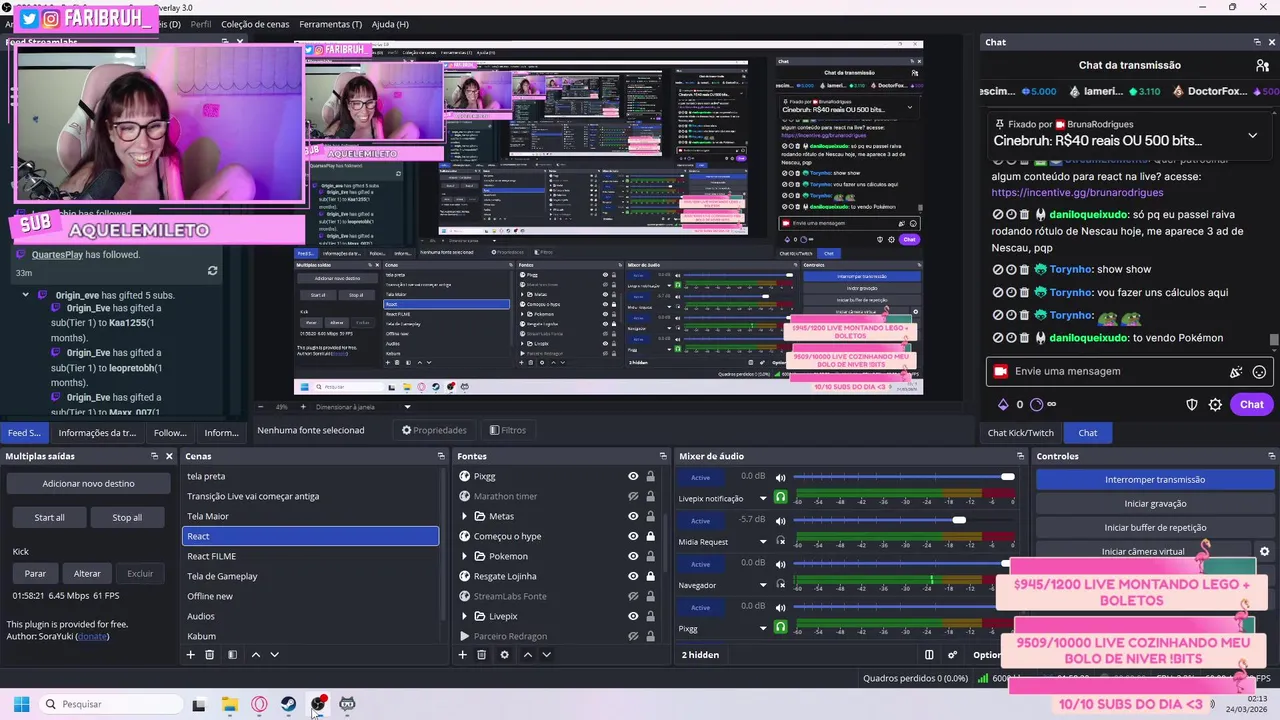
Task: Open the chat community users icon
Action: (x=1262, y=65)
